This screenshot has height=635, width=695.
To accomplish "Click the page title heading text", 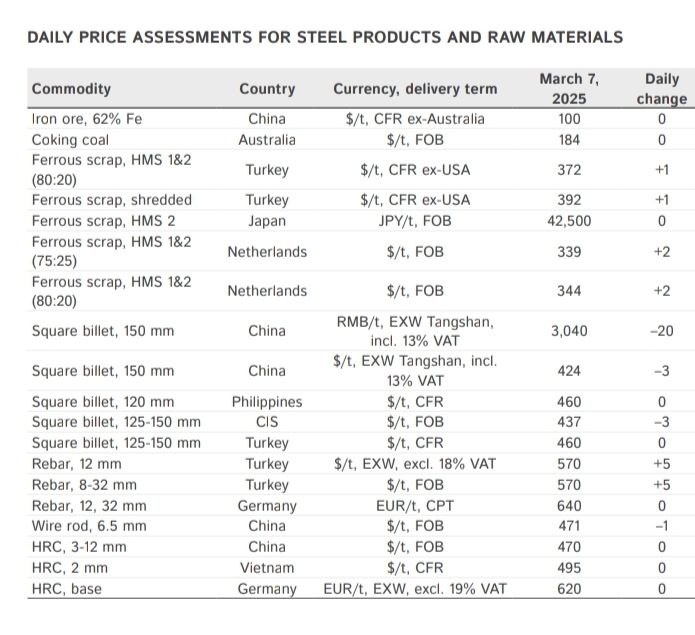I will (x=325, y=37).
